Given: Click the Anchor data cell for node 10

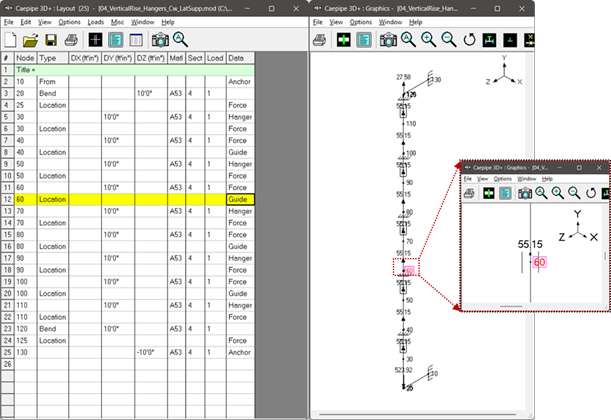Looking at the screenshot, I should pos(240,82).
